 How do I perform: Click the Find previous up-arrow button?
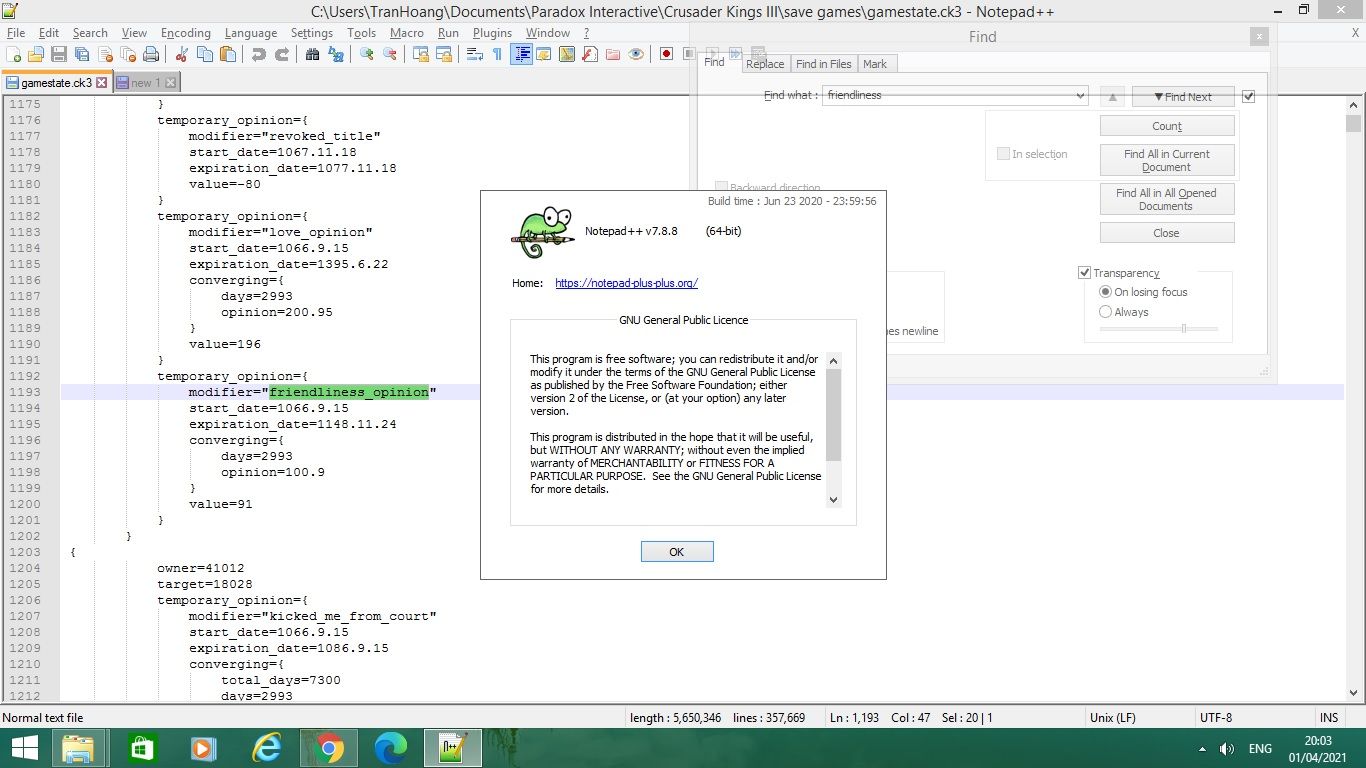[x=1112, y=97]
